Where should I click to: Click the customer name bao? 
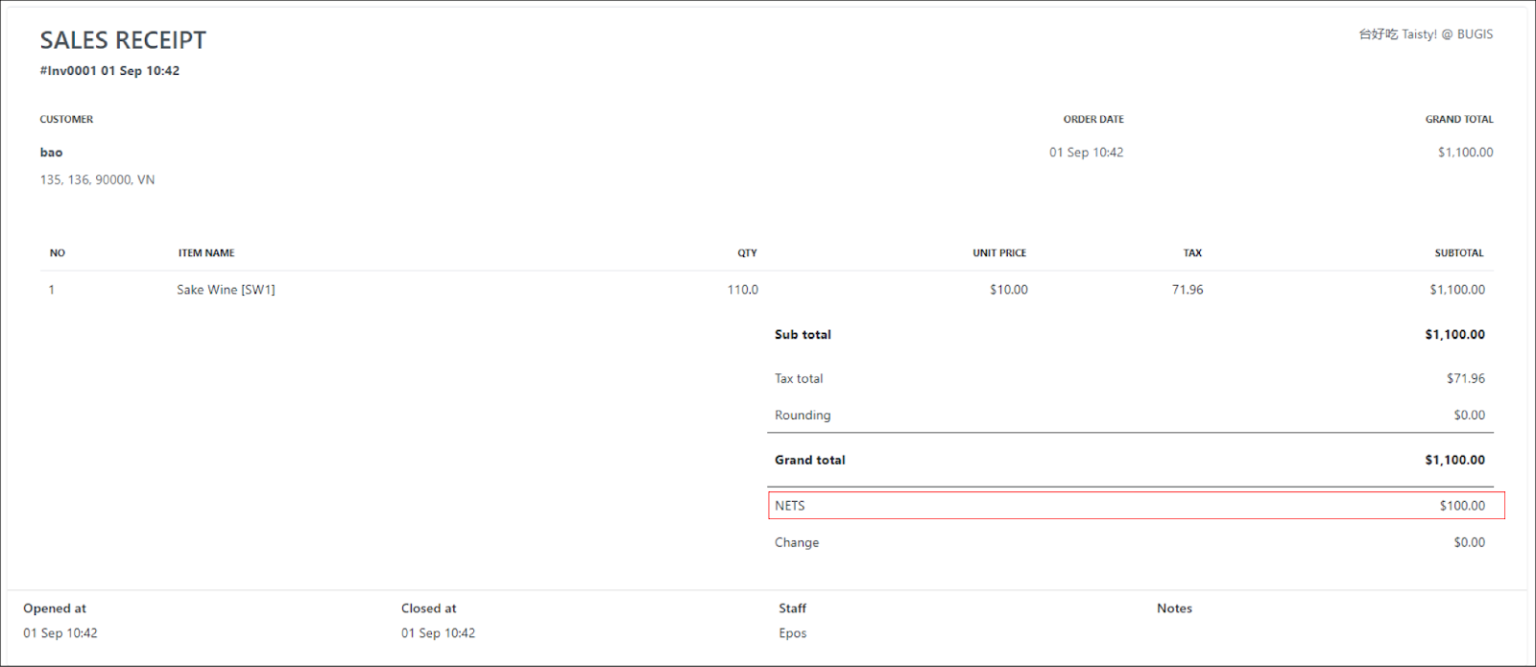pos(49,152)
